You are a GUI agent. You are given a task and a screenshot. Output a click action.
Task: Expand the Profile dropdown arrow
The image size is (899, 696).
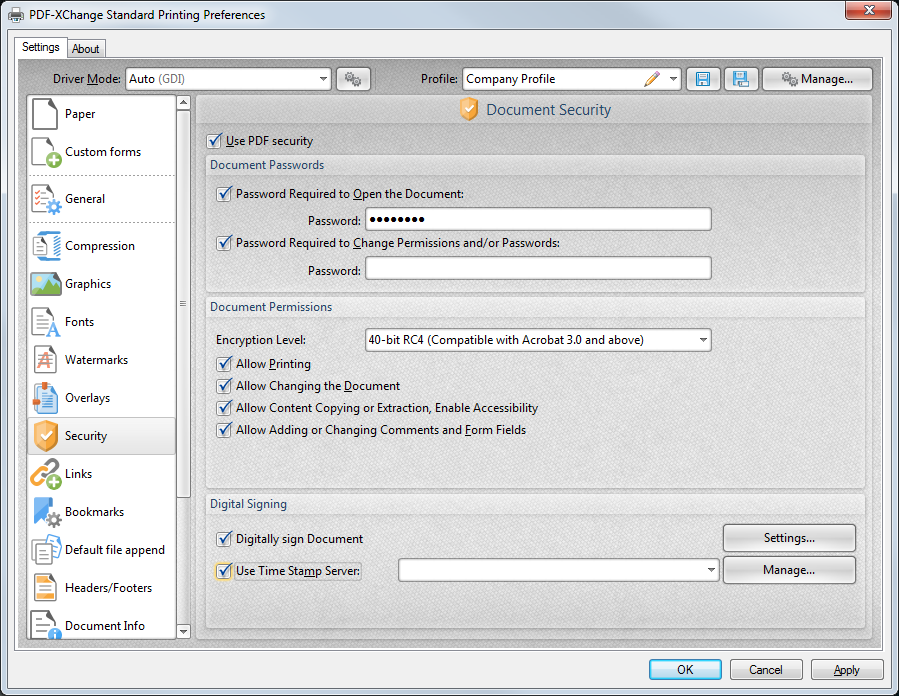pos(673,79)
